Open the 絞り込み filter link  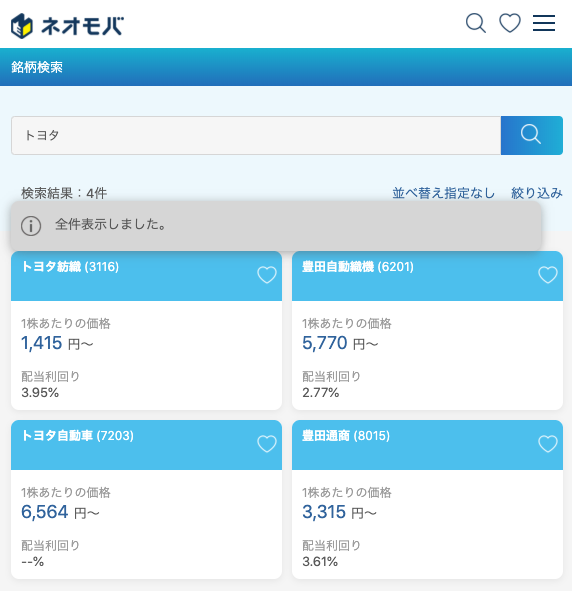[x=537, y=193]
